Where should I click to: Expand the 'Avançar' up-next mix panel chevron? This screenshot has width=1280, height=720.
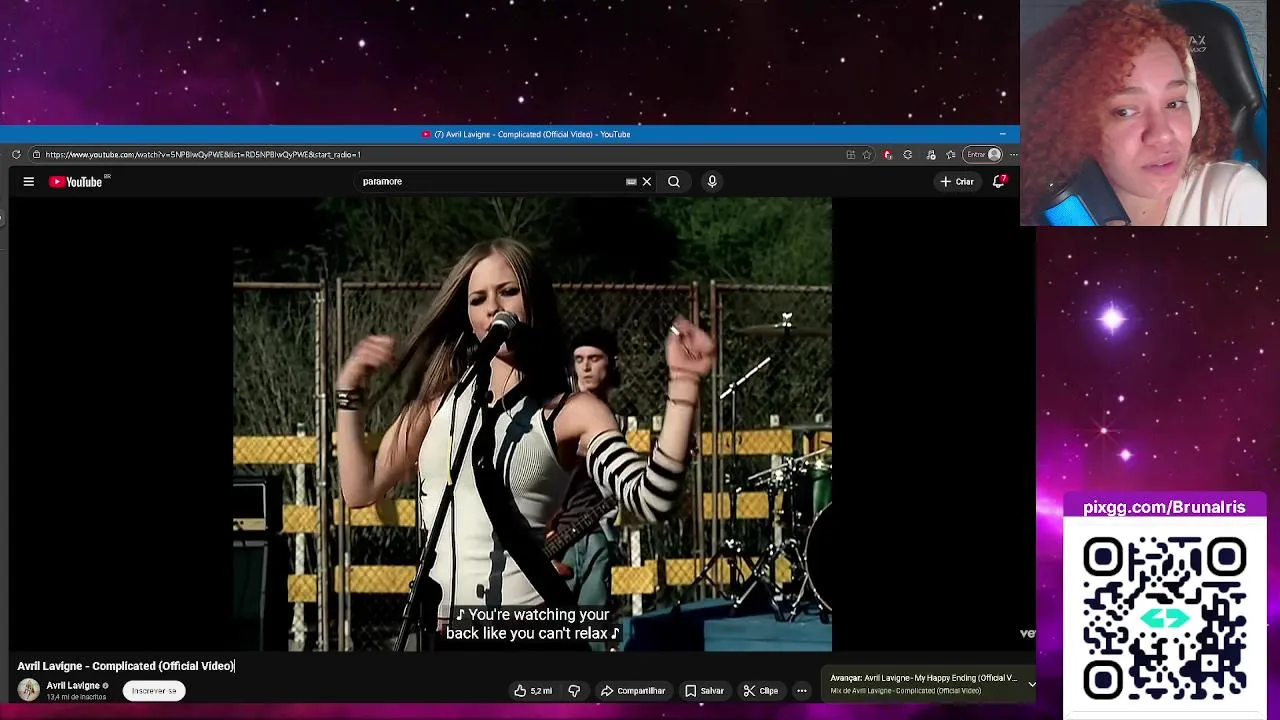(1032, 685)
